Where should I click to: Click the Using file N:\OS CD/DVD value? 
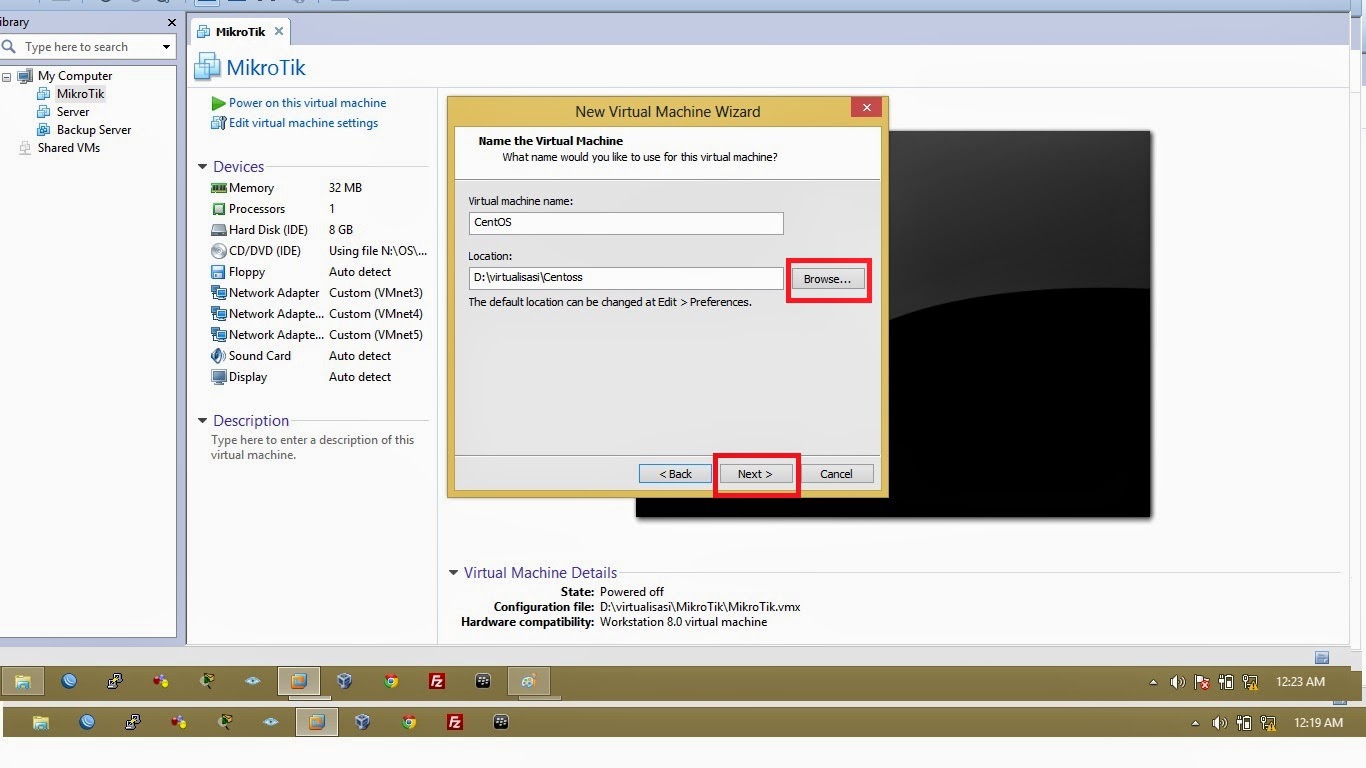click(378, 251)
